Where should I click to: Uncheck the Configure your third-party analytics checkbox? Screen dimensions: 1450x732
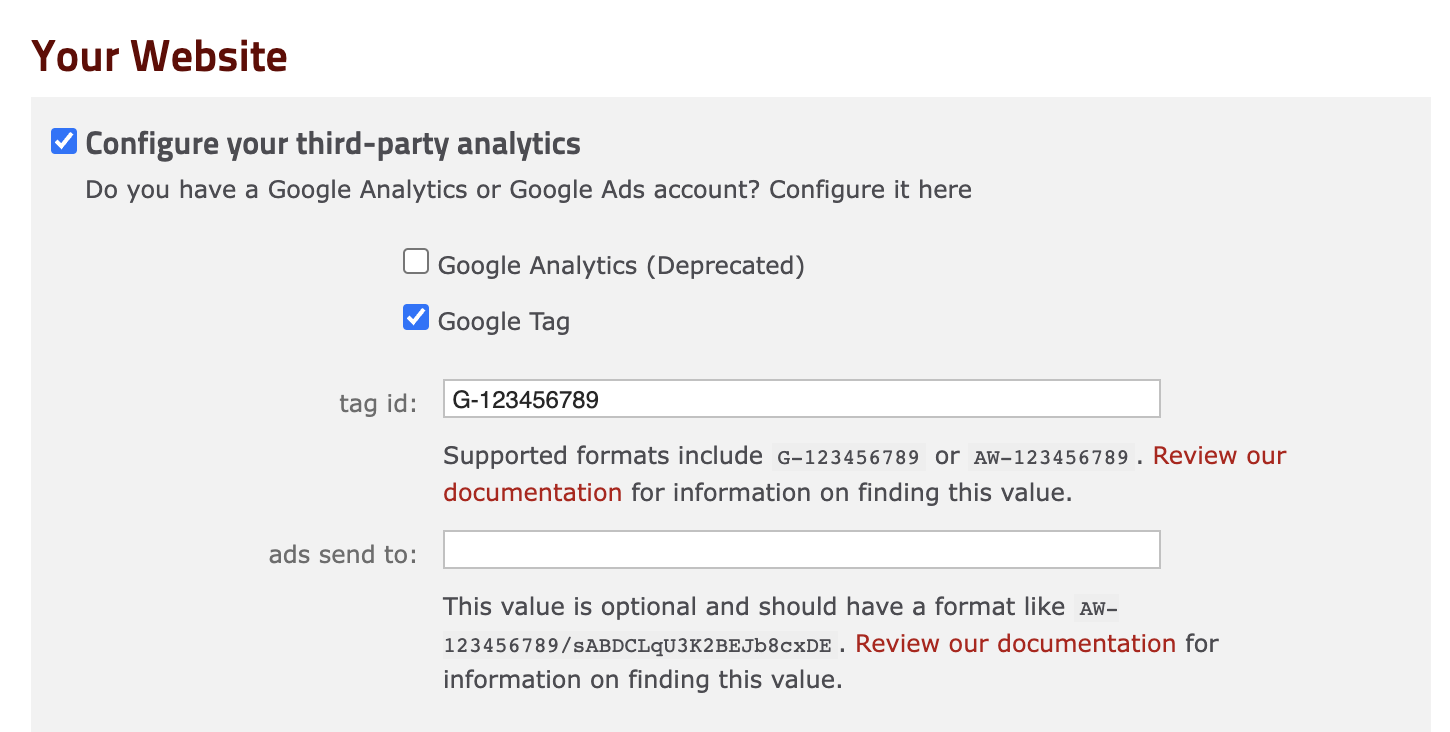click(64, 141)
